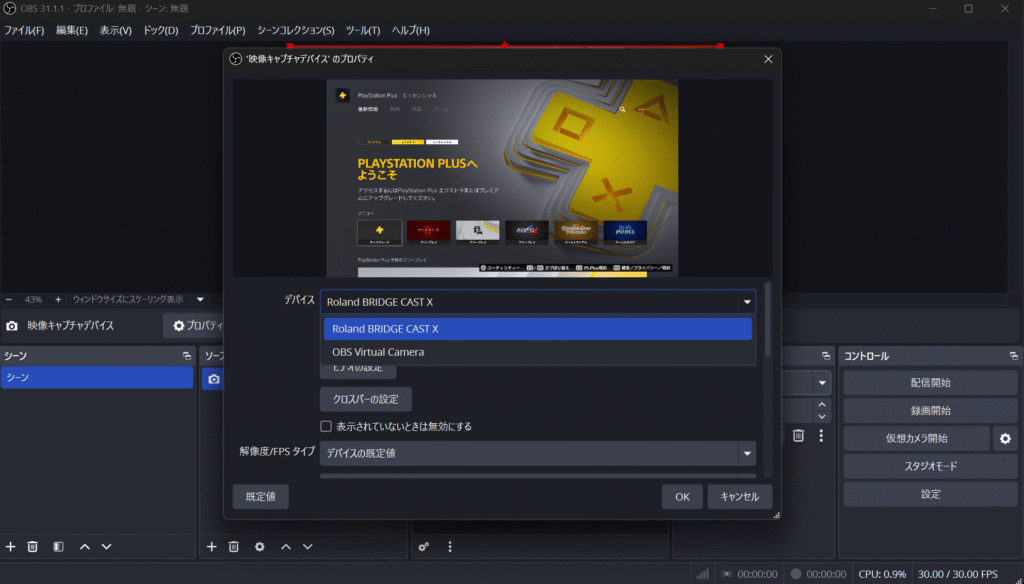This screenshot has height=584, width=1024.
Task: Open シーンコレクション(S) menu
Action: [x=296, y=30]
